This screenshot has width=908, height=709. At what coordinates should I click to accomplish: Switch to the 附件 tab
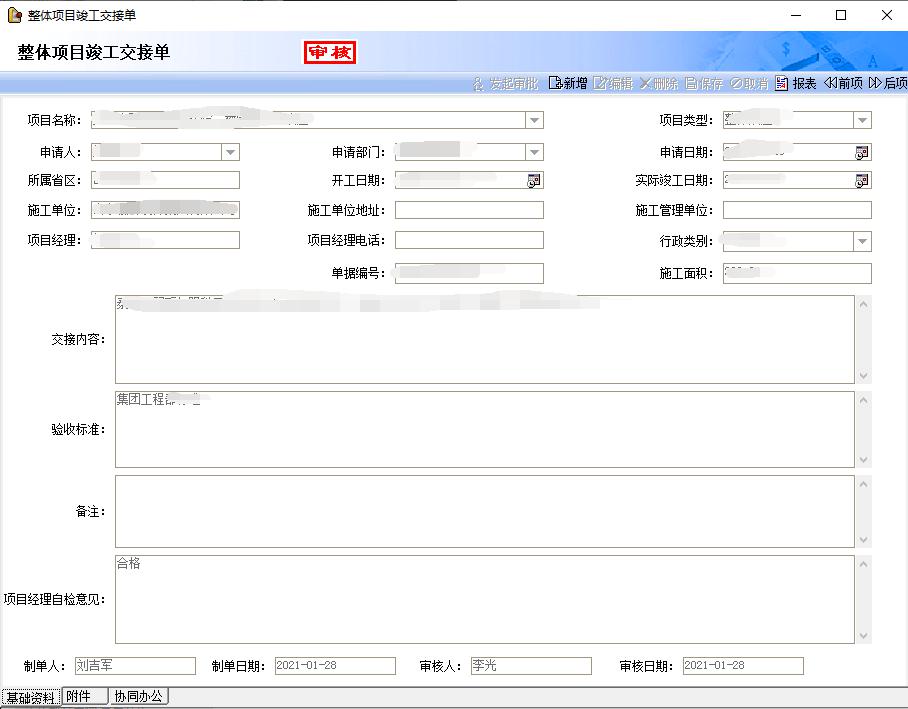pos(84,697)
